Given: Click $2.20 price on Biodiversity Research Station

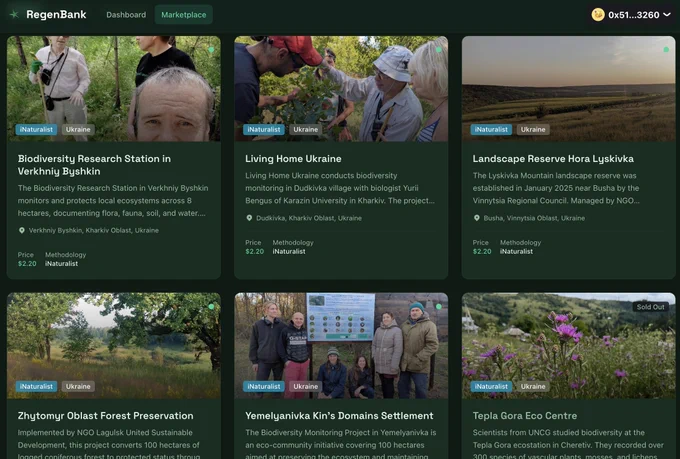Looking at the screenshot, I should (27, 263).
